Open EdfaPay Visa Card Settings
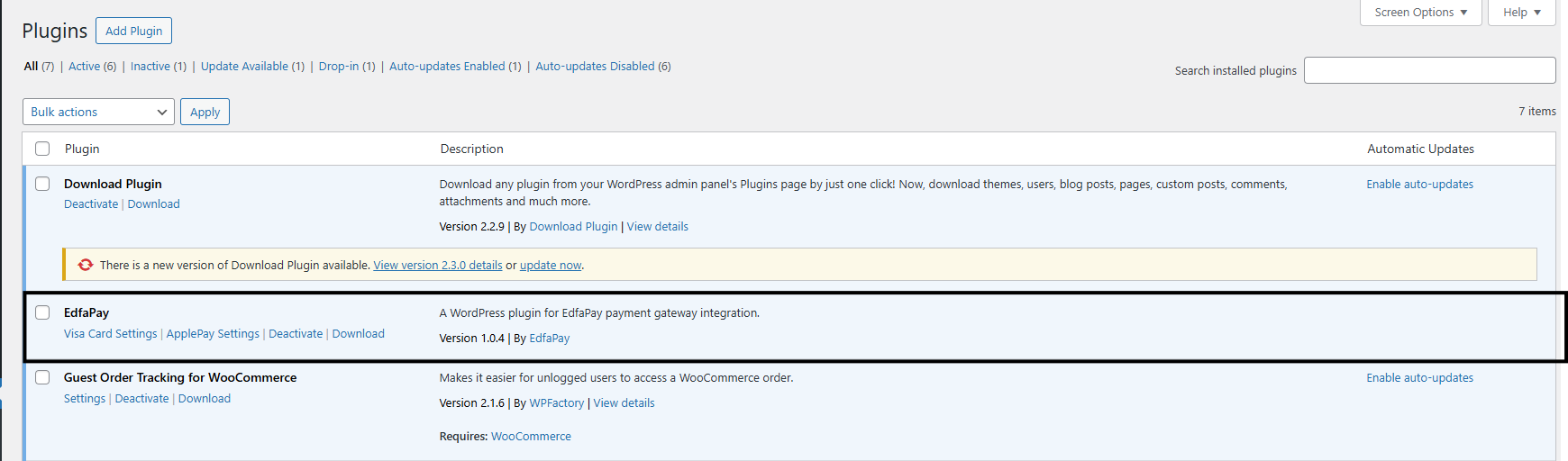Screen dimensions: 1568x461 coord(110,334)
